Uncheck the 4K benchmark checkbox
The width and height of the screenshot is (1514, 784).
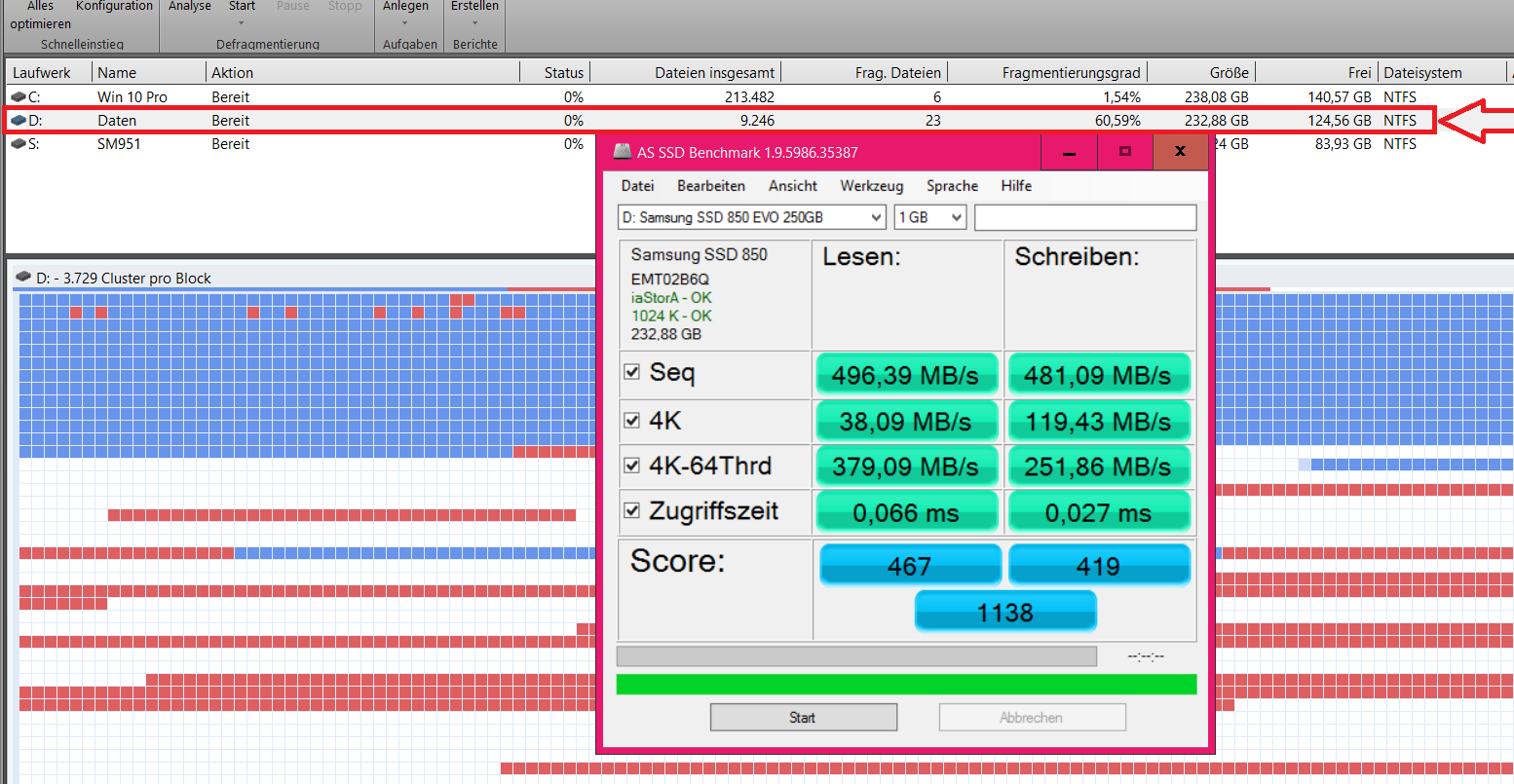pos(631,420)
